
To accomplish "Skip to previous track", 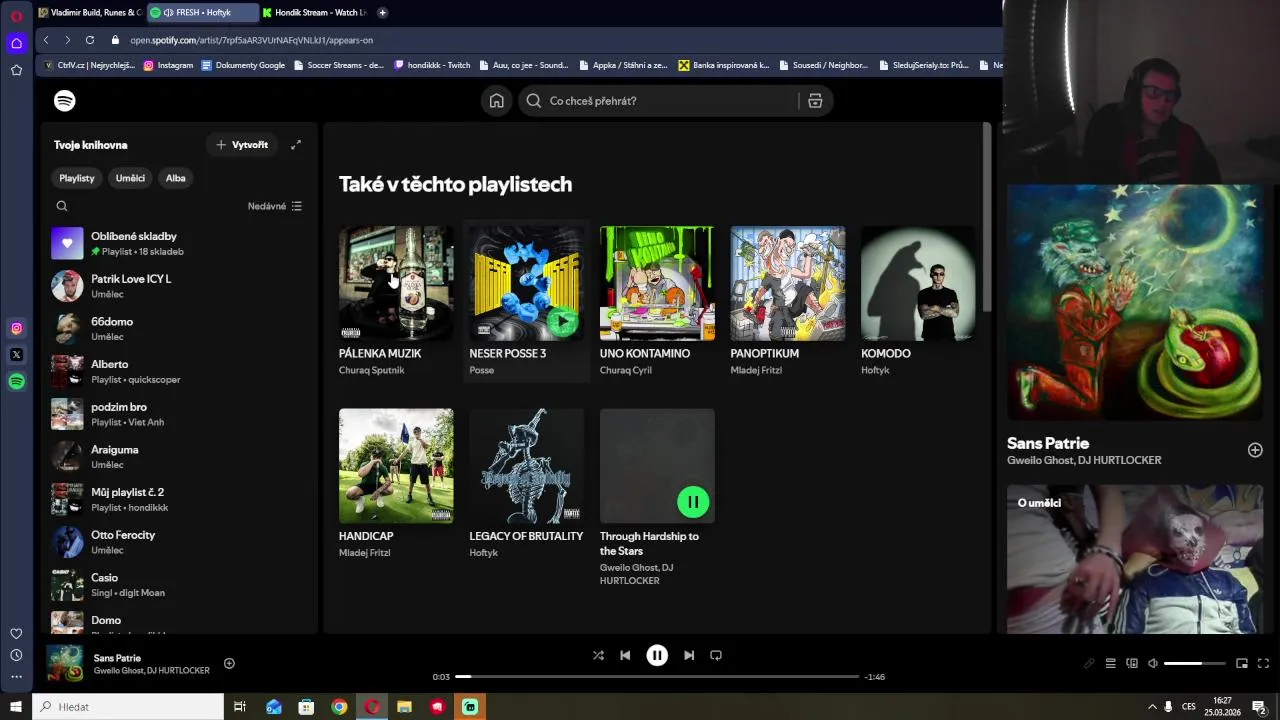I will click(x=625, y=655).
